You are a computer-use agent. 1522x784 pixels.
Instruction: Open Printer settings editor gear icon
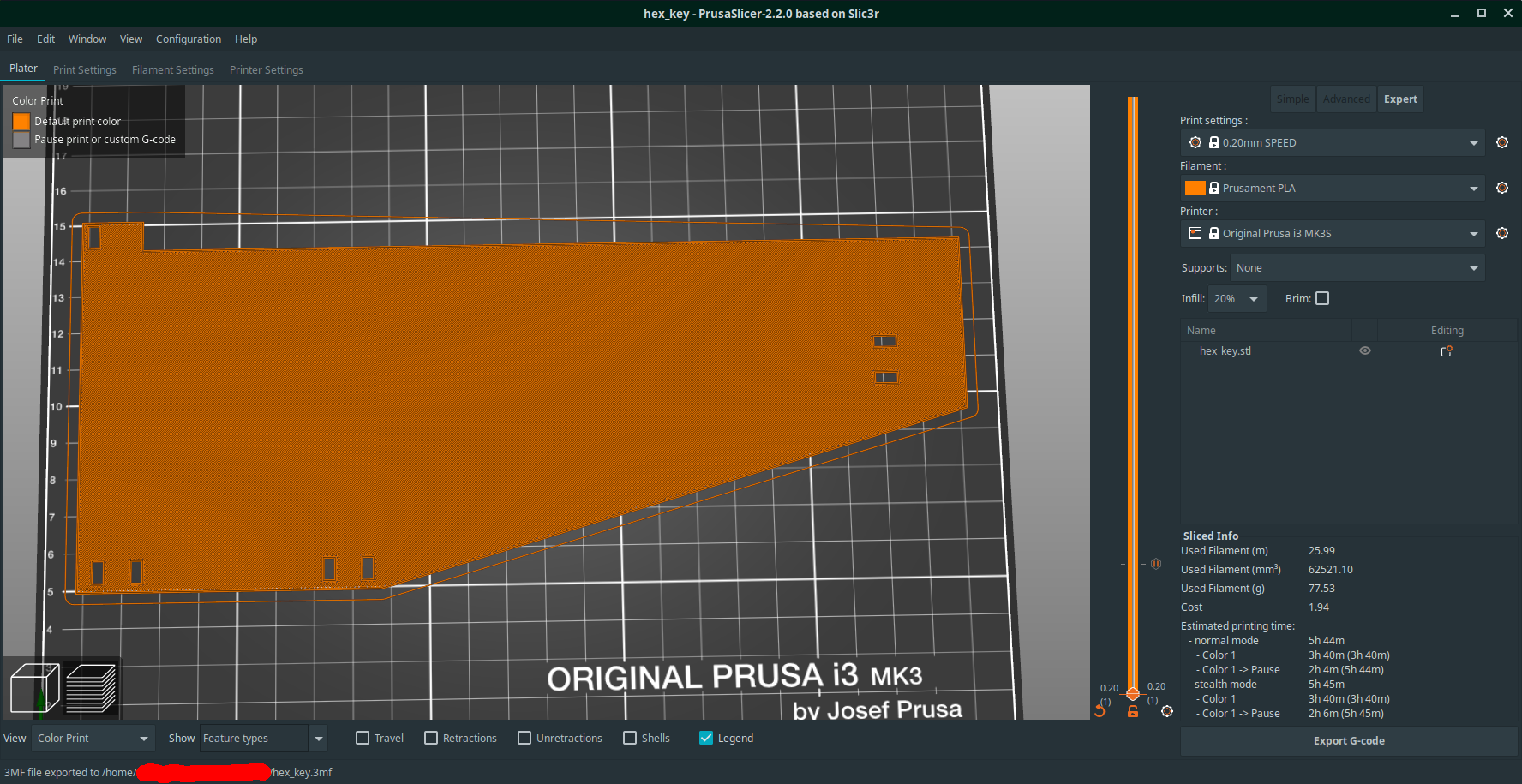1501,233
